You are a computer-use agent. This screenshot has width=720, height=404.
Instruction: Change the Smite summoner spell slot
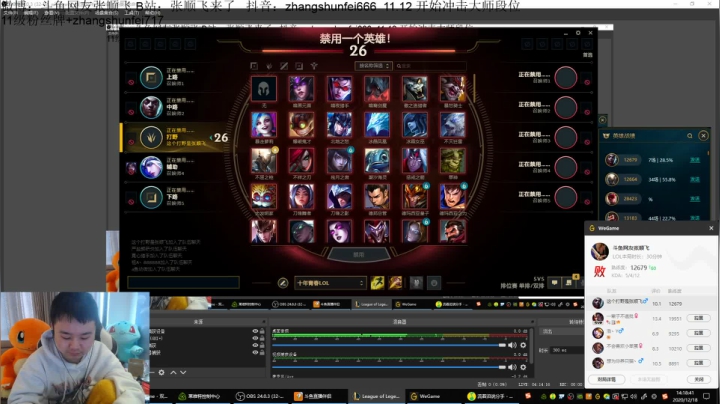click(x=395, y=283)
